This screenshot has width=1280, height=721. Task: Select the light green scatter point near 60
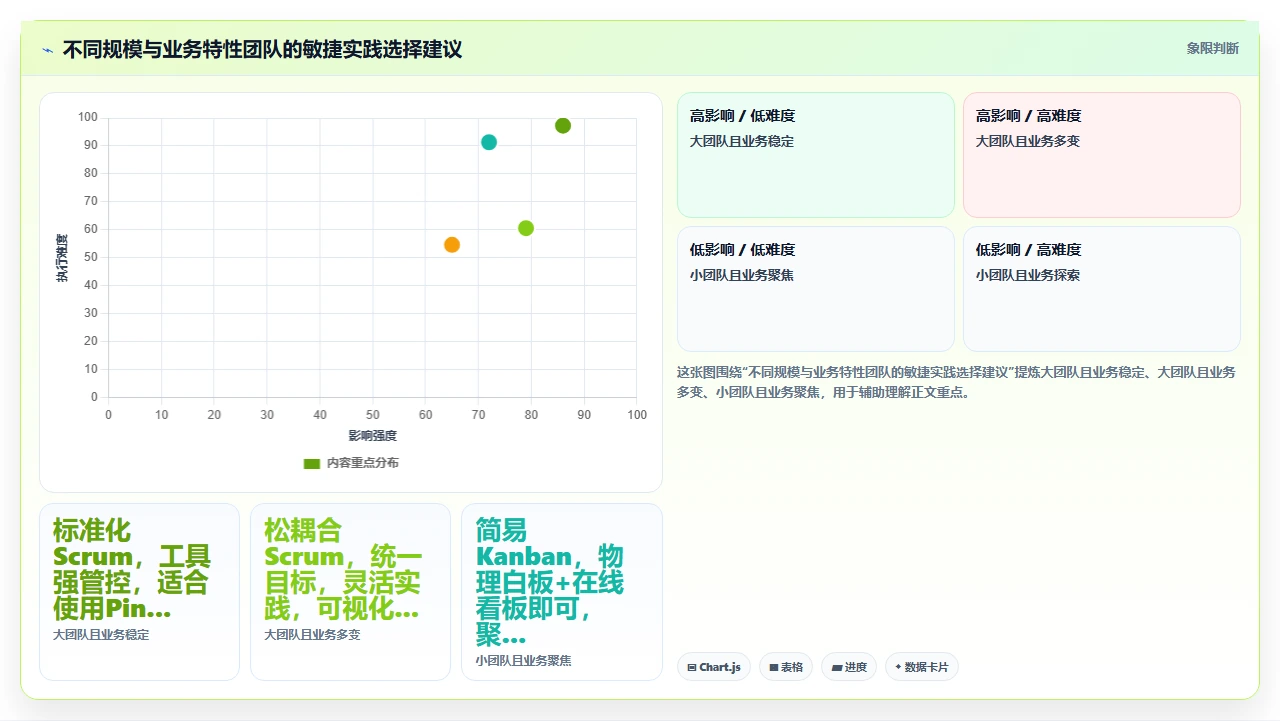[x=526, y=228]
